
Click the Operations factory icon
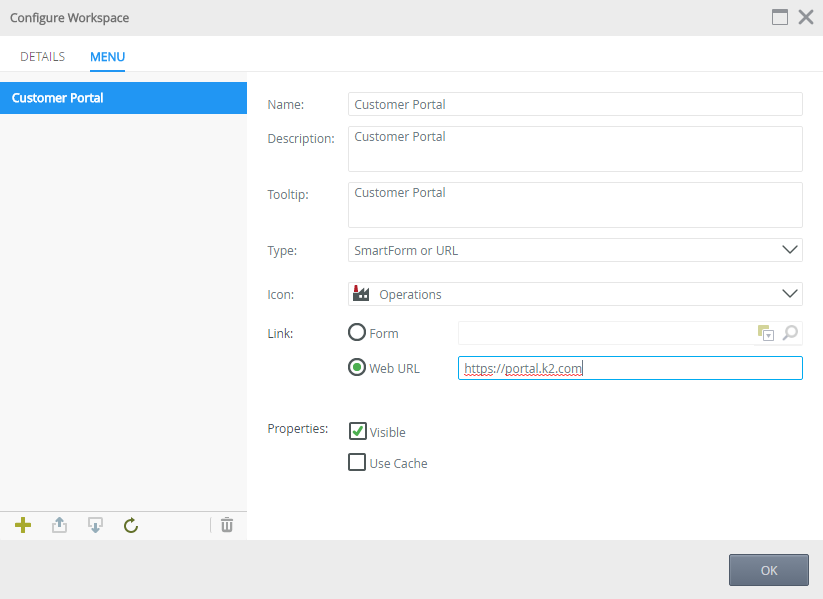coord(362,294)
